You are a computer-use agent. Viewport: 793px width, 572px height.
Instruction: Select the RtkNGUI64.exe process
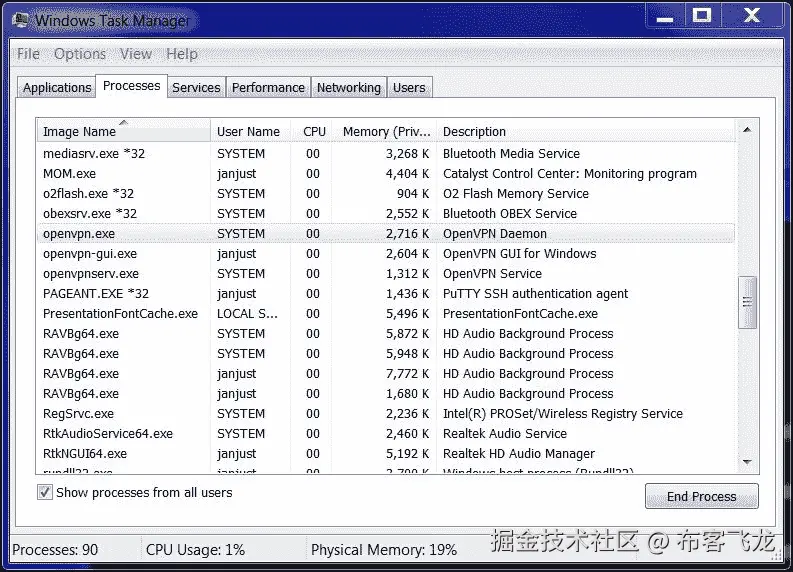[x=385, y=454]
